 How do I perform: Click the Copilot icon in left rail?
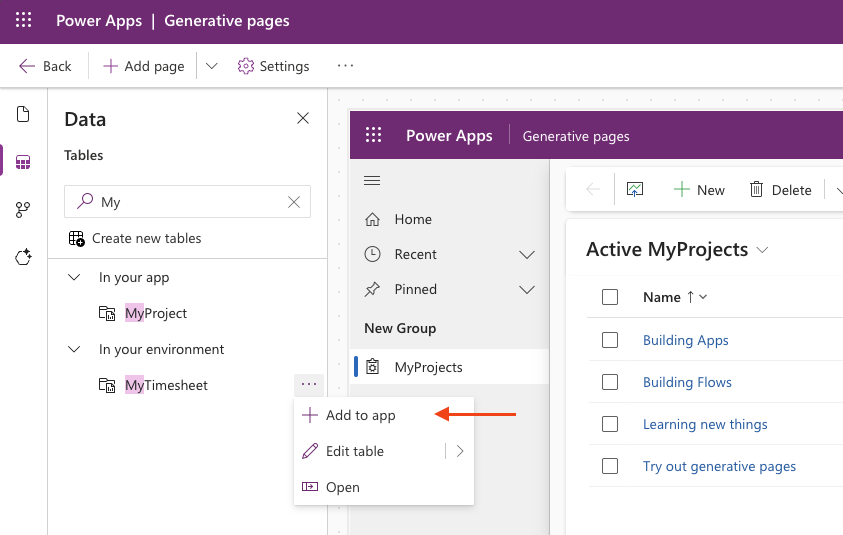(23, 257)
